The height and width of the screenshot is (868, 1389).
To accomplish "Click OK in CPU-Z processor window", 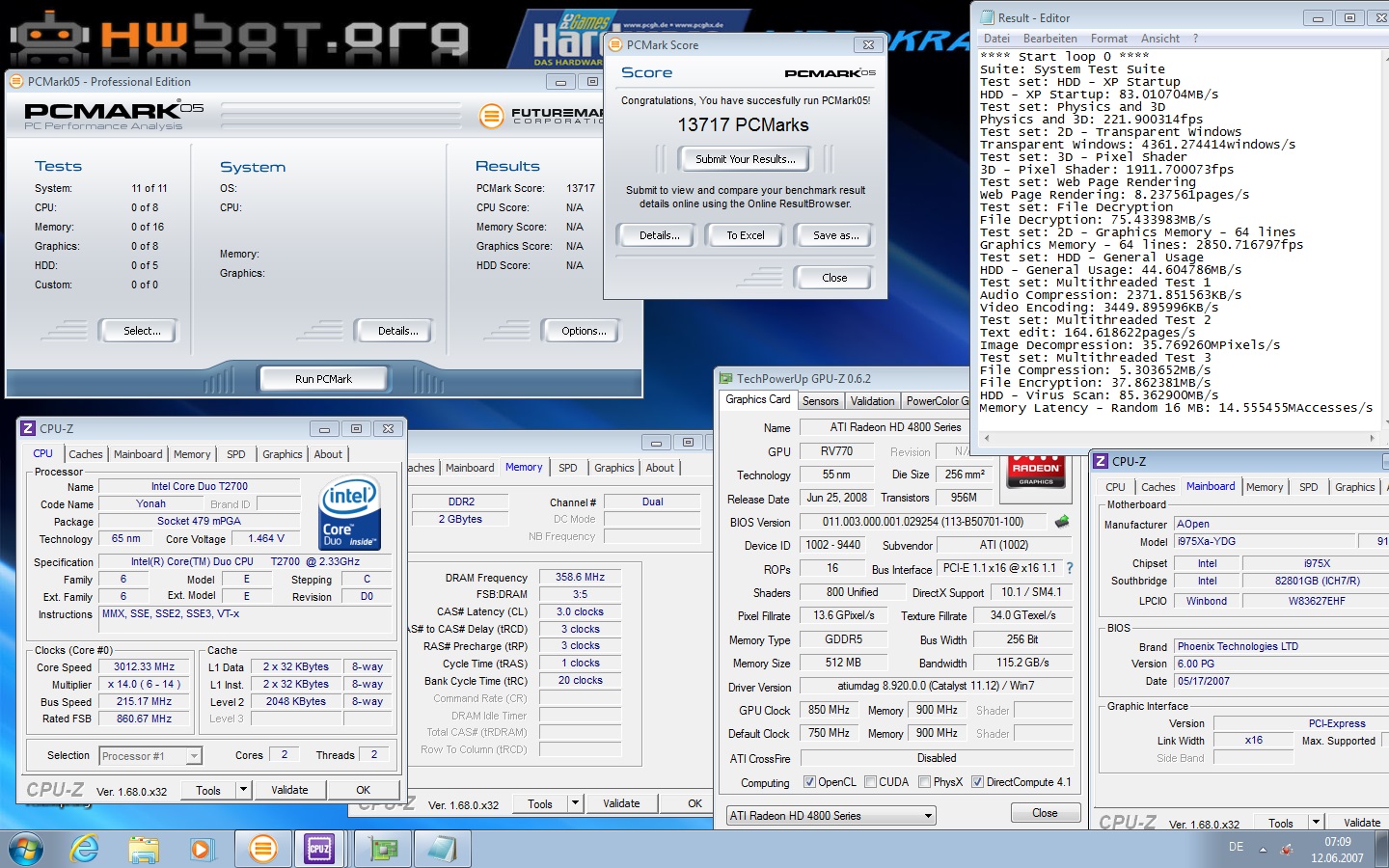I will click(x=363, y=790).
